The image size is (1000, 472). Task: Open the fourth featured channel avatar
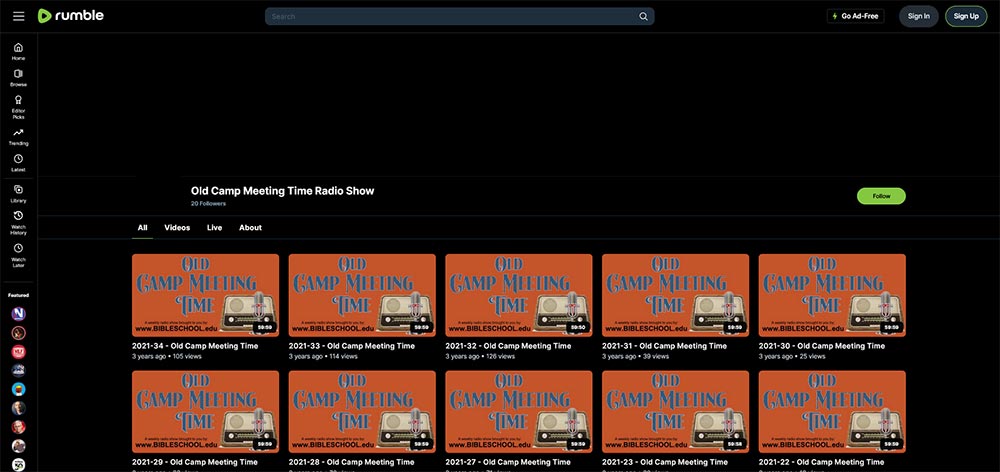coord(18,371)
